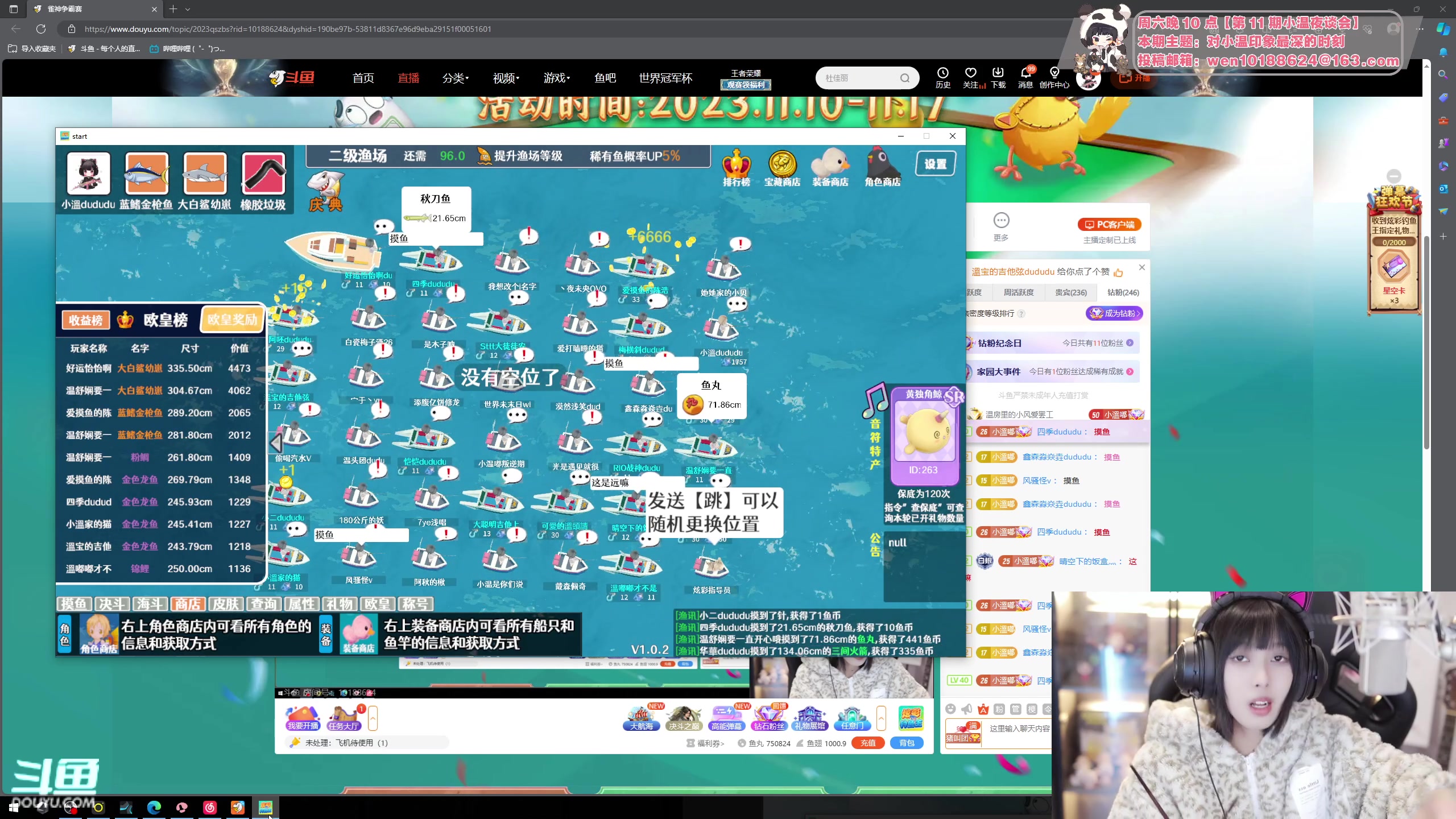This screenshot has height=819, width=1456.
Task: Open the 消息 bell icon with 99 badge
Action: tap(1026, 77)
